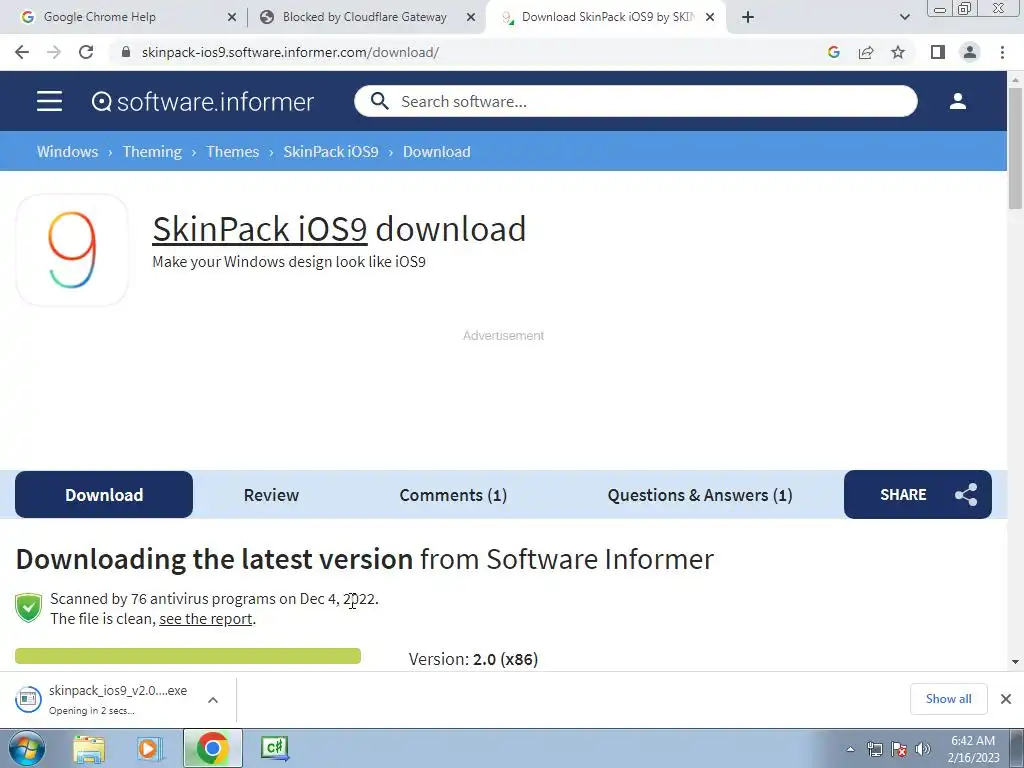The height and width of the screenshot is (768, 1024).
Task: Open the Chrome profile avatar
Action: coord(970,52)
